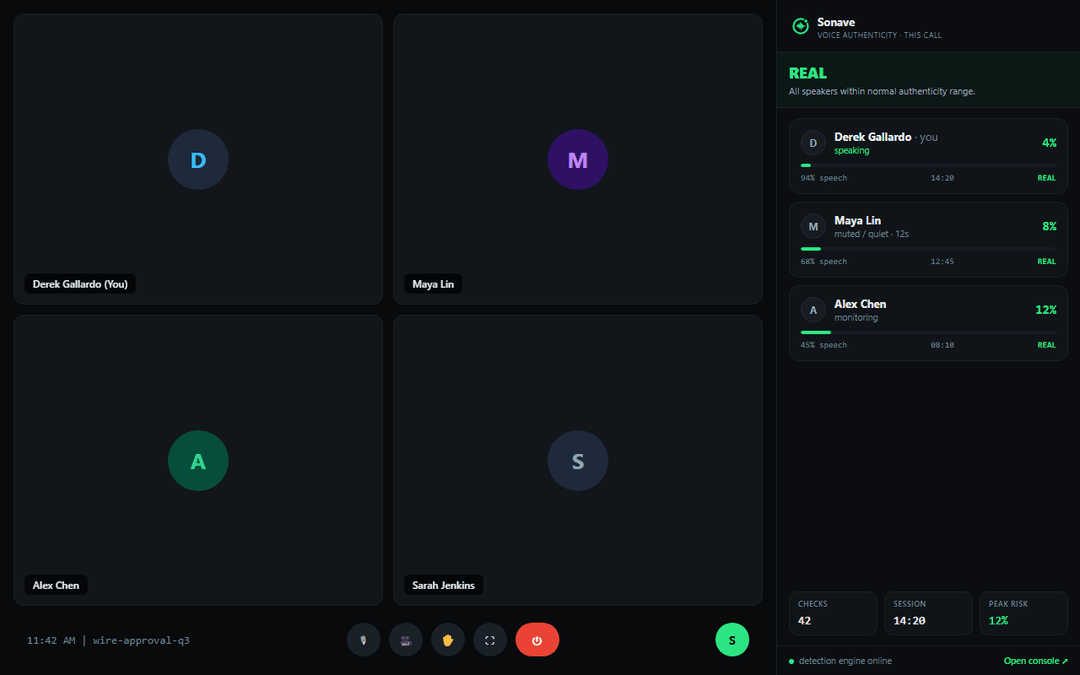Select the Maya Lin speaker card avatar
Screen dimensions: 1080x675
point(813,227)
